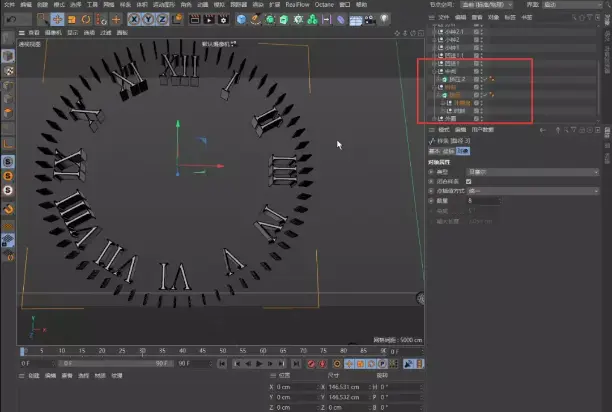The width and height of the screenshot is (612, 412).
Task: Open the Octane menu
Action: click(x=324, y=5)
